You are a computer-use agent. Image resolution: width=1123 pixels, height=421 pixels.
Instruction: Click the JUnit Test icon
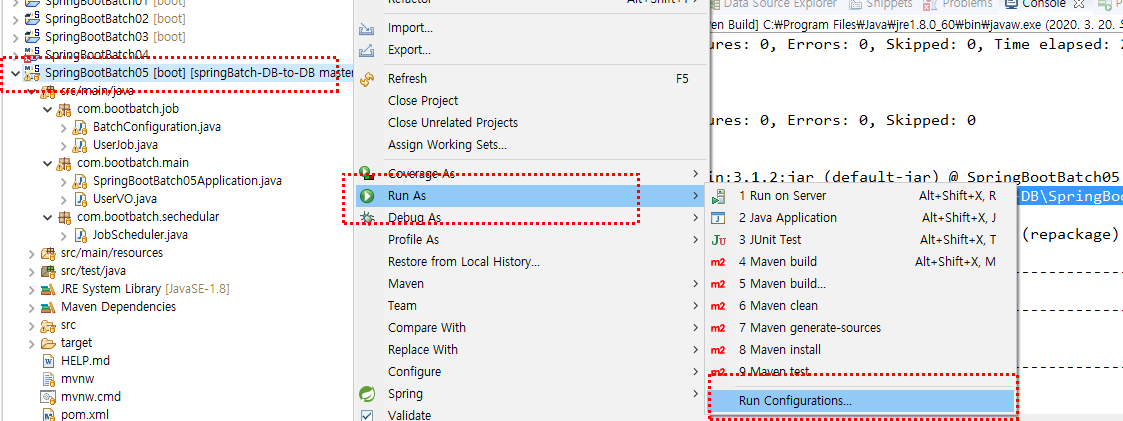click(x=719, y=240)
